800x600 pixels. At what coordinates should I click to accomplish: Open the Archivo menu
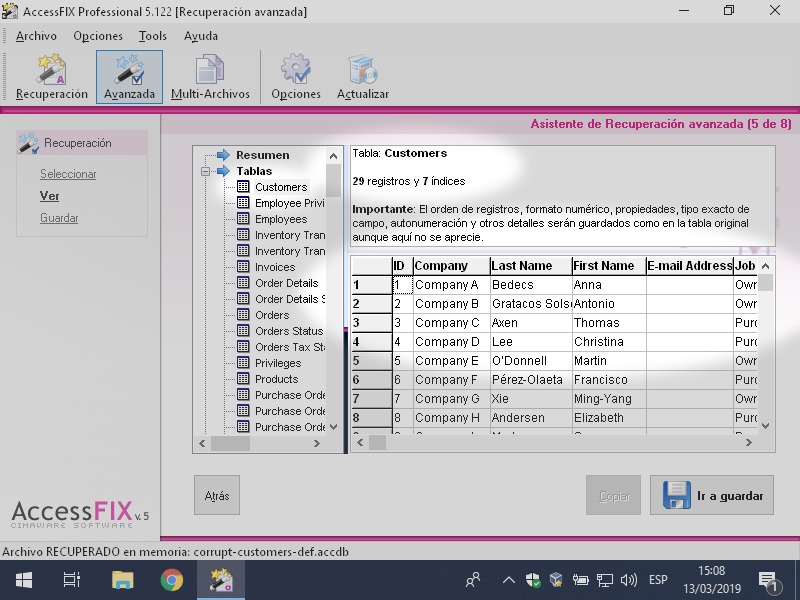(x=36, y=36)
